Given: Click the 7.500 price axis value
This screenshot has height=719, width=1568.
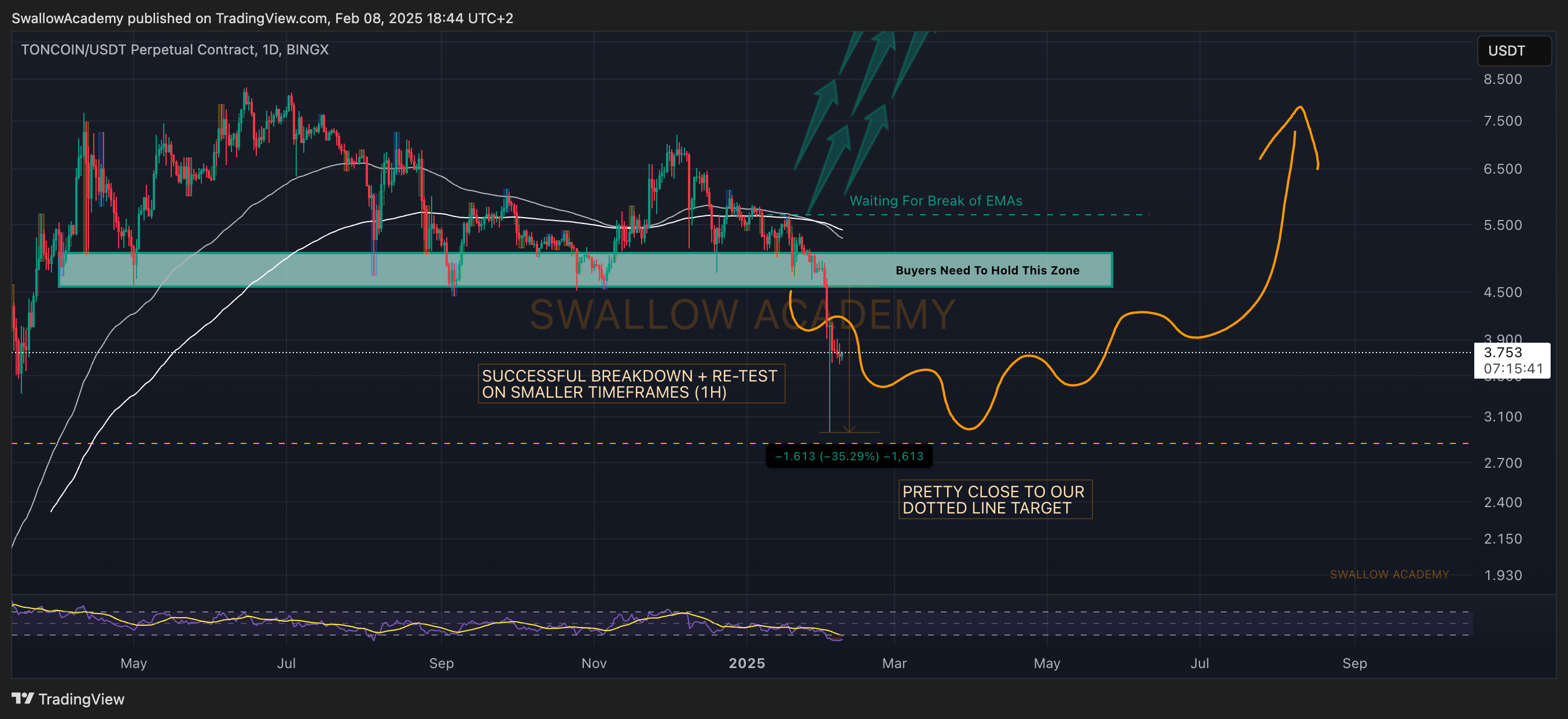Looking at the screenshot, I should tap(1502, 120).
